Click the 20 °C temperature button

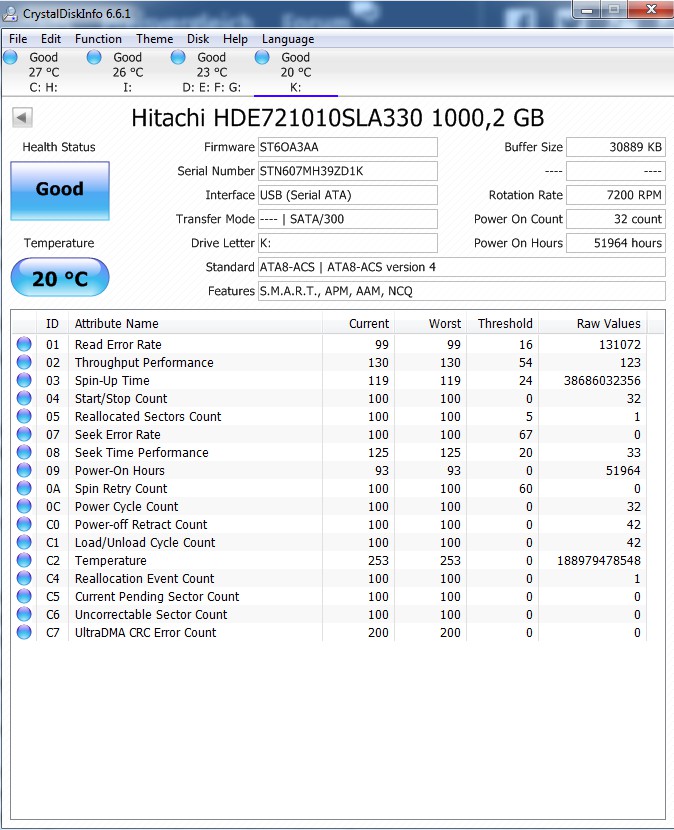click(60, 277)
